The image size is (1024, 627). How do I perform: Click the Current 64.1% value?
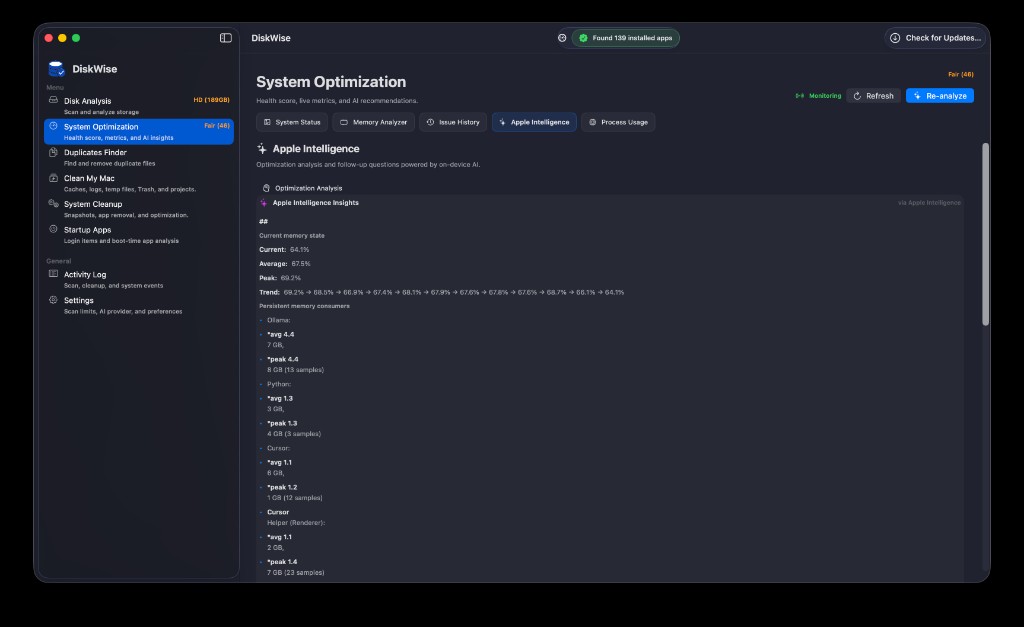[x=300, y=249]
